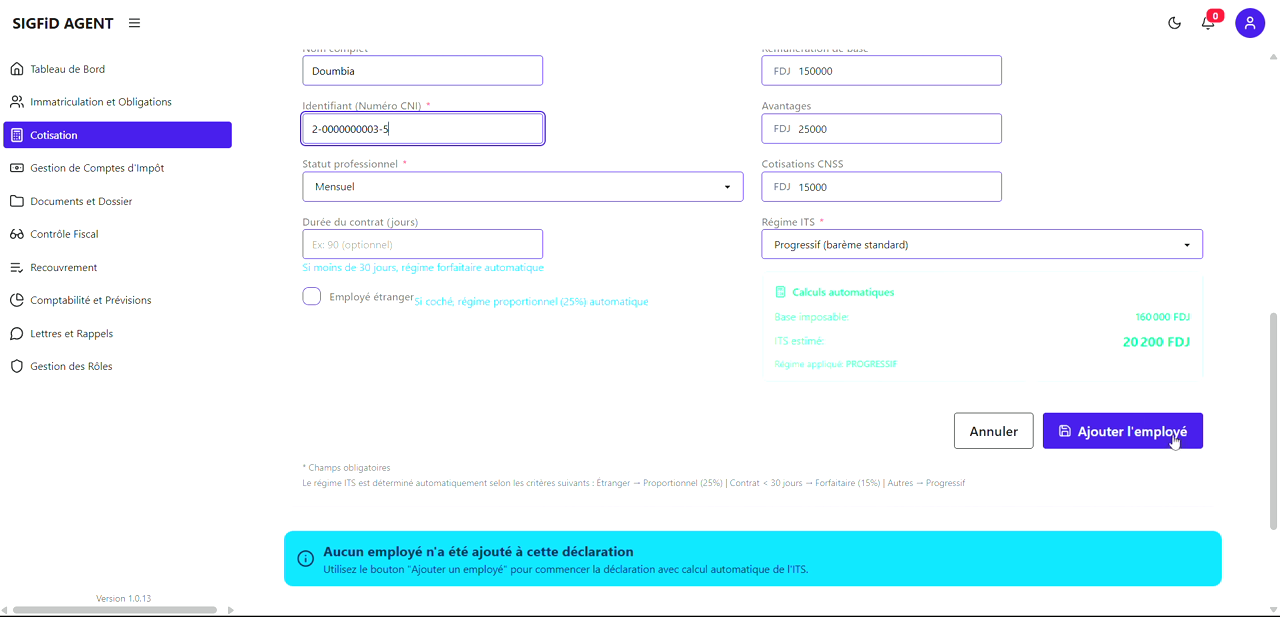Toggle dark mode with the moon icon

(1174, 23)
